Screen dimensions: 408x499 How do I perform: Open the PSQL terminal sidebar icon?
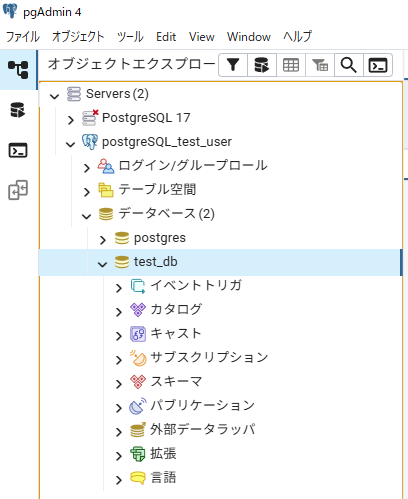[x=18, y=150]
